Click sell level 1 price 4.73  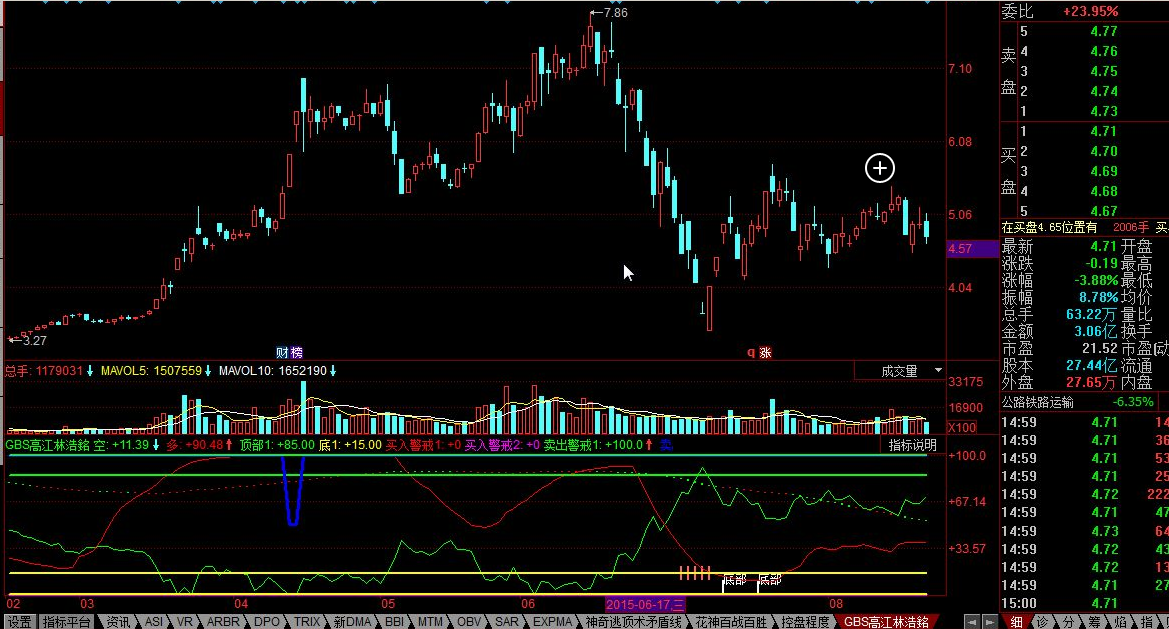[x=1103, y=111]
